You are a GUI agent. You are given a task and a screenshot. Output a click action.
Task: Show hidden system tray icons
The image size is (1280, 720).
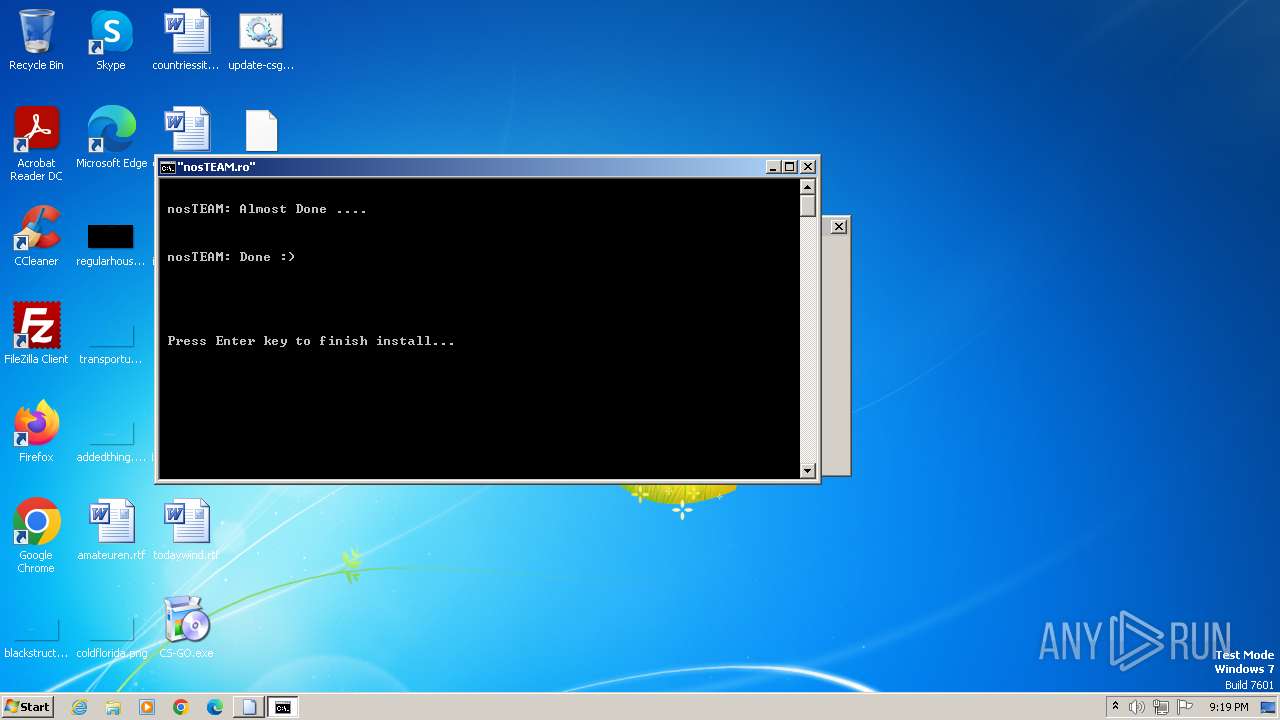[1115, 707]
